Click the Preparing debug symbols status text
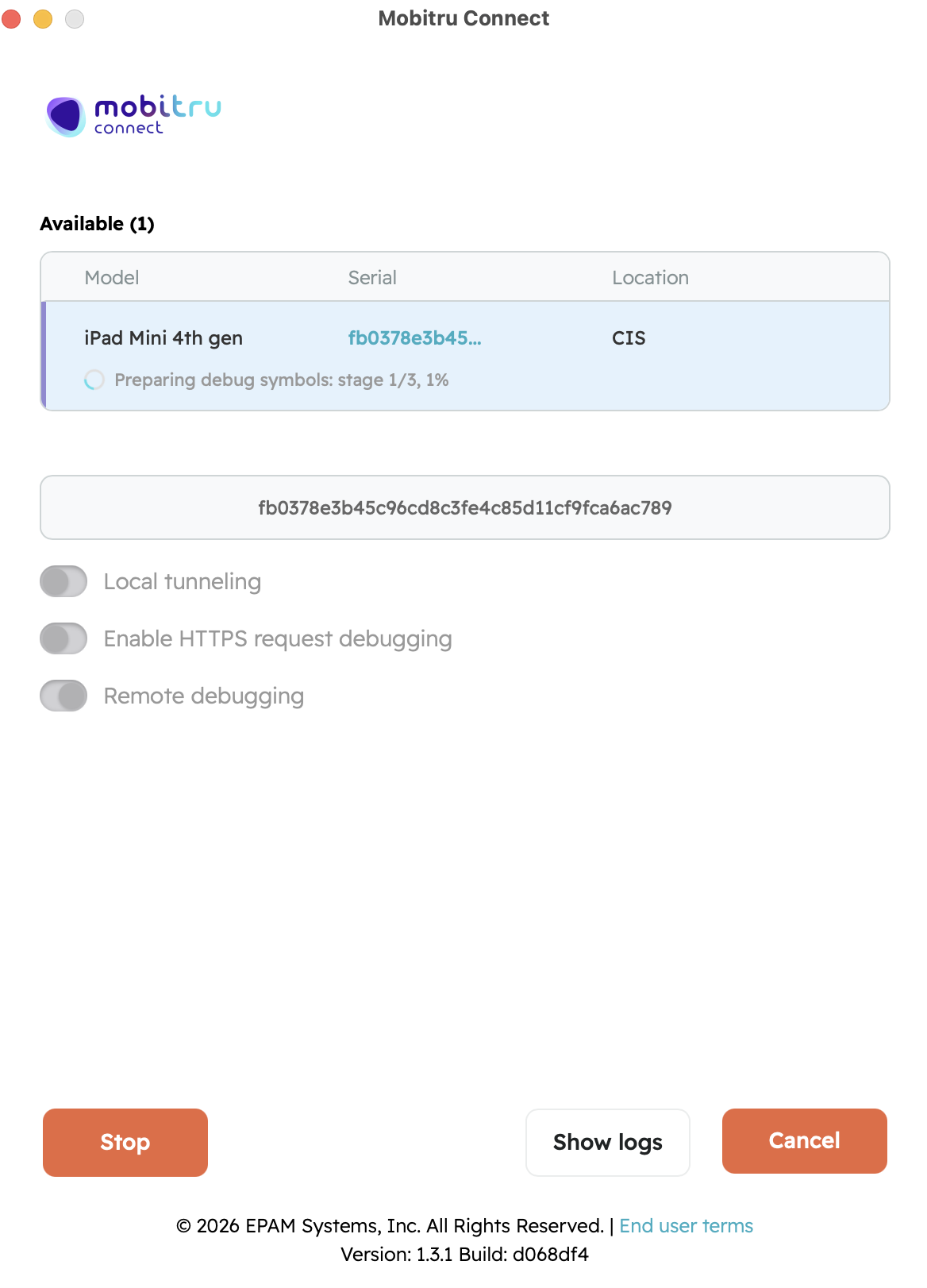Screen dimensions: 927x1288 pyautogui.click(x=282, y=380)
